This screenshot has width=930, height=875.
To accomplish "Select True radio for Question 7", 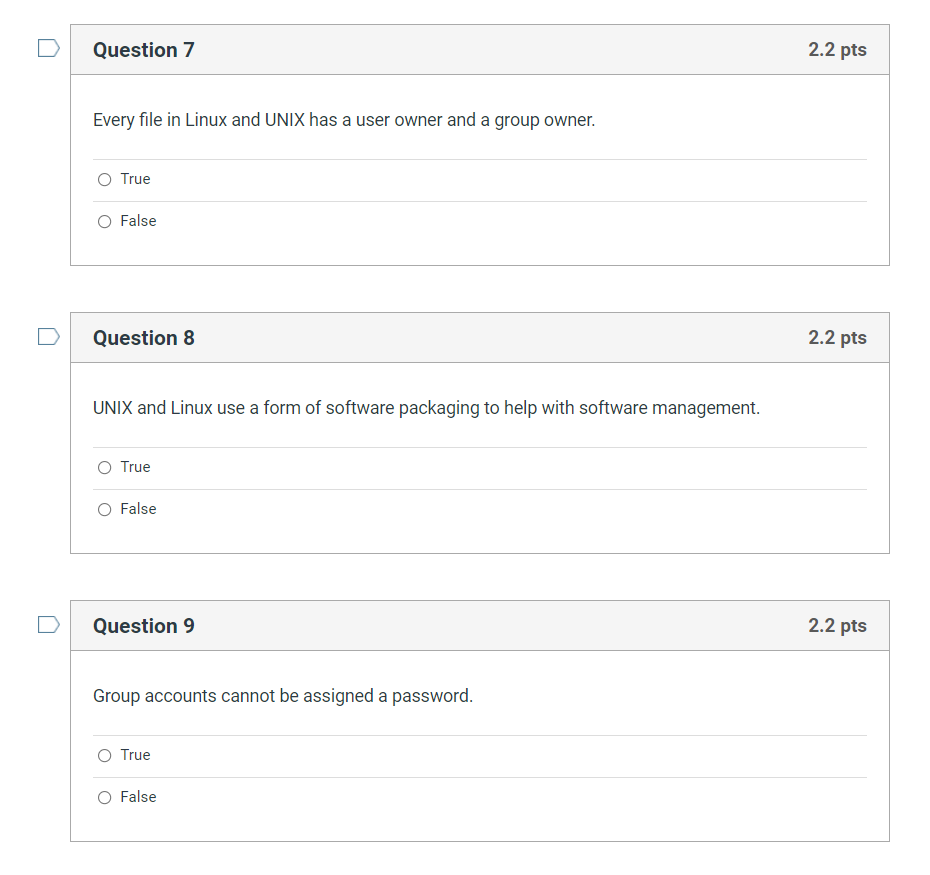I will (104, 180).
